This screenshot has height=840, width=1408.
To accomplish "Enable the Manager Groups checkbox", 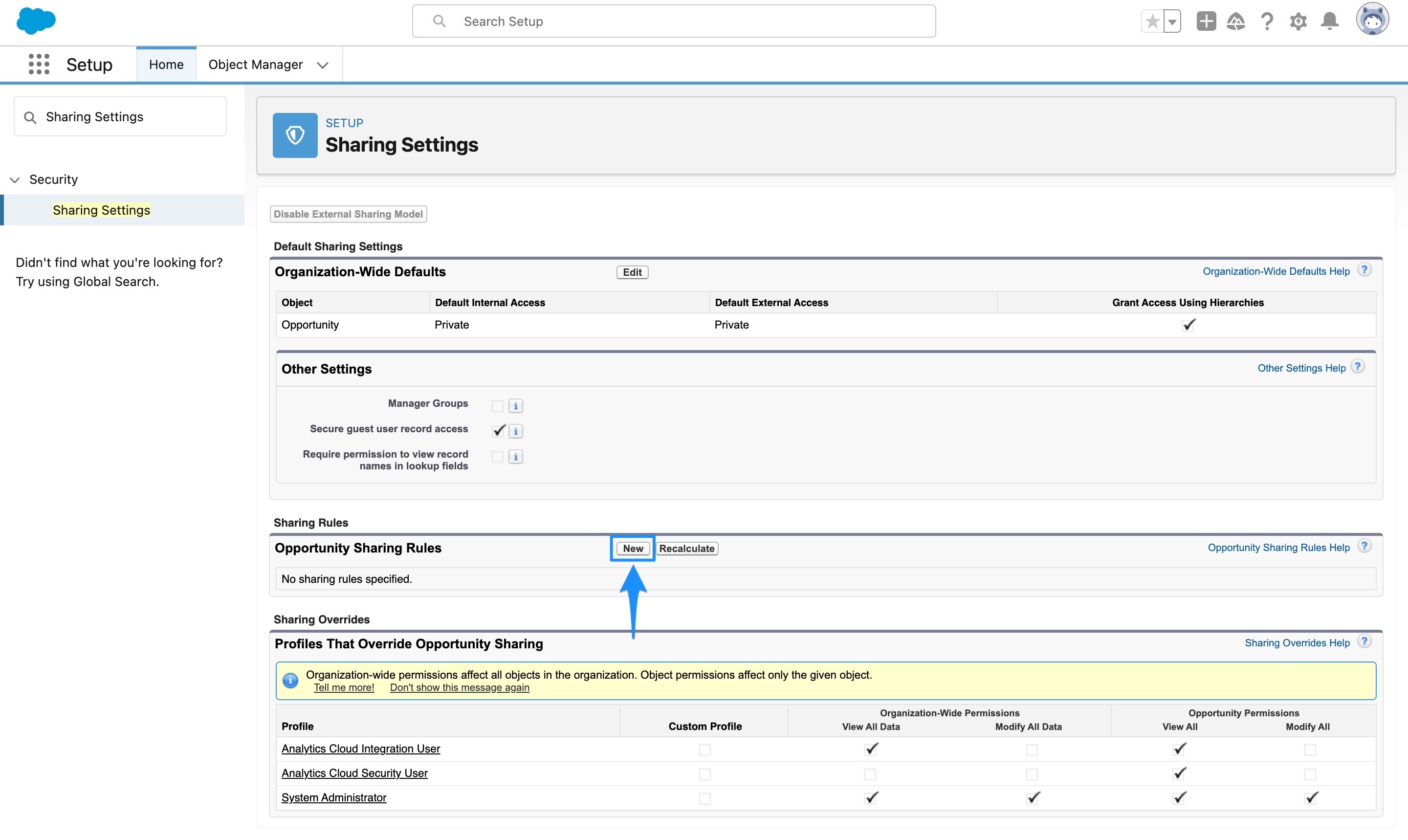I will pos(496,405).
